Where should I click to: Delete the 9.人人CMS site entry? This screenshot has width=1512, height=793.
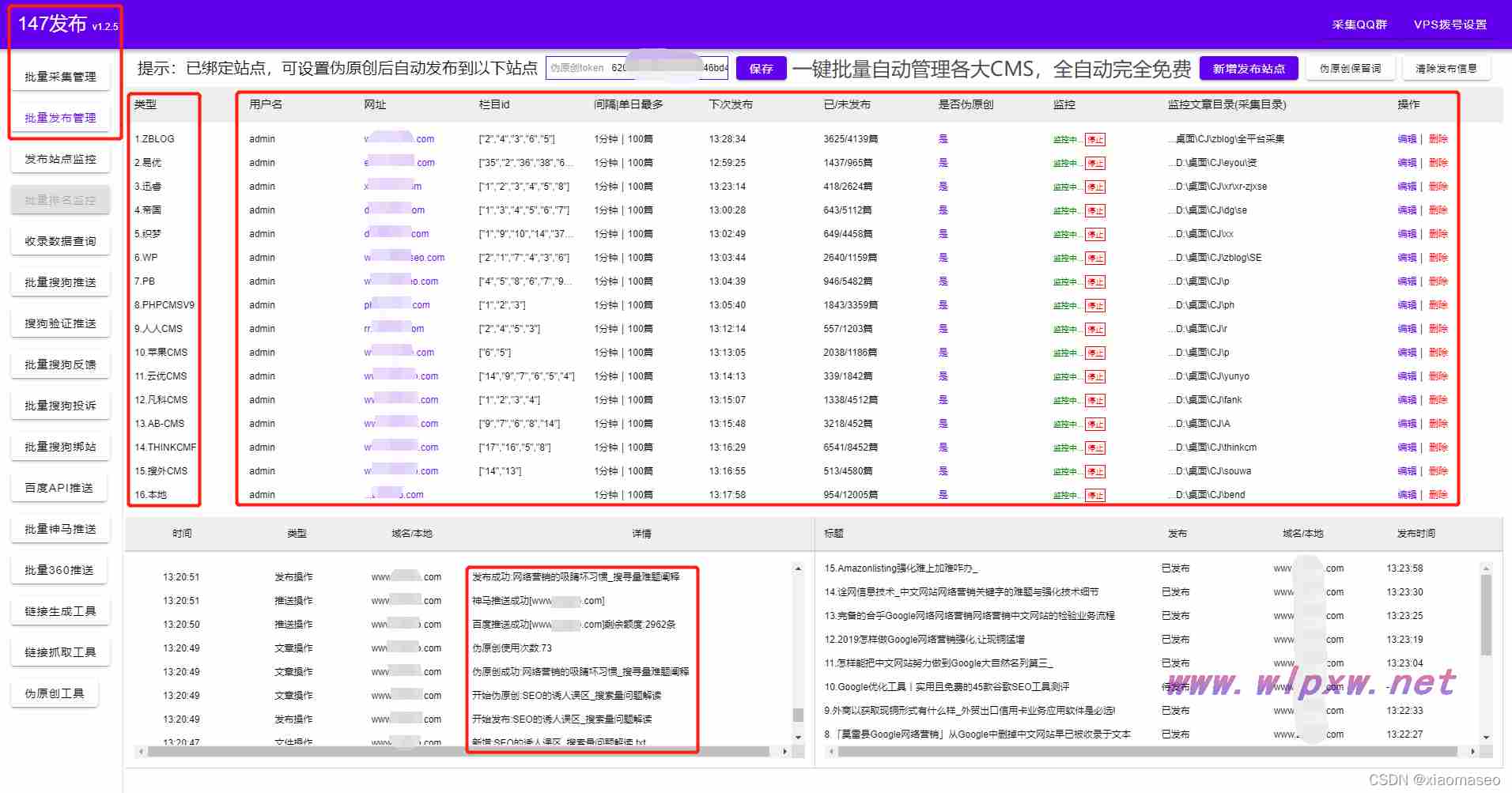point(1438,329)
